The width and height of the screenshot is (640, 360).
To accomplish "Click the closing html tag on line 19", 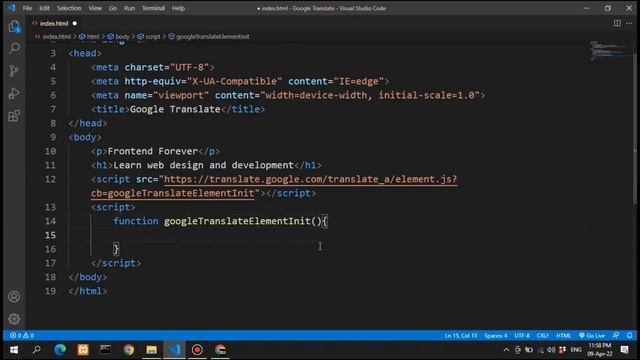I will click(88, 291).
